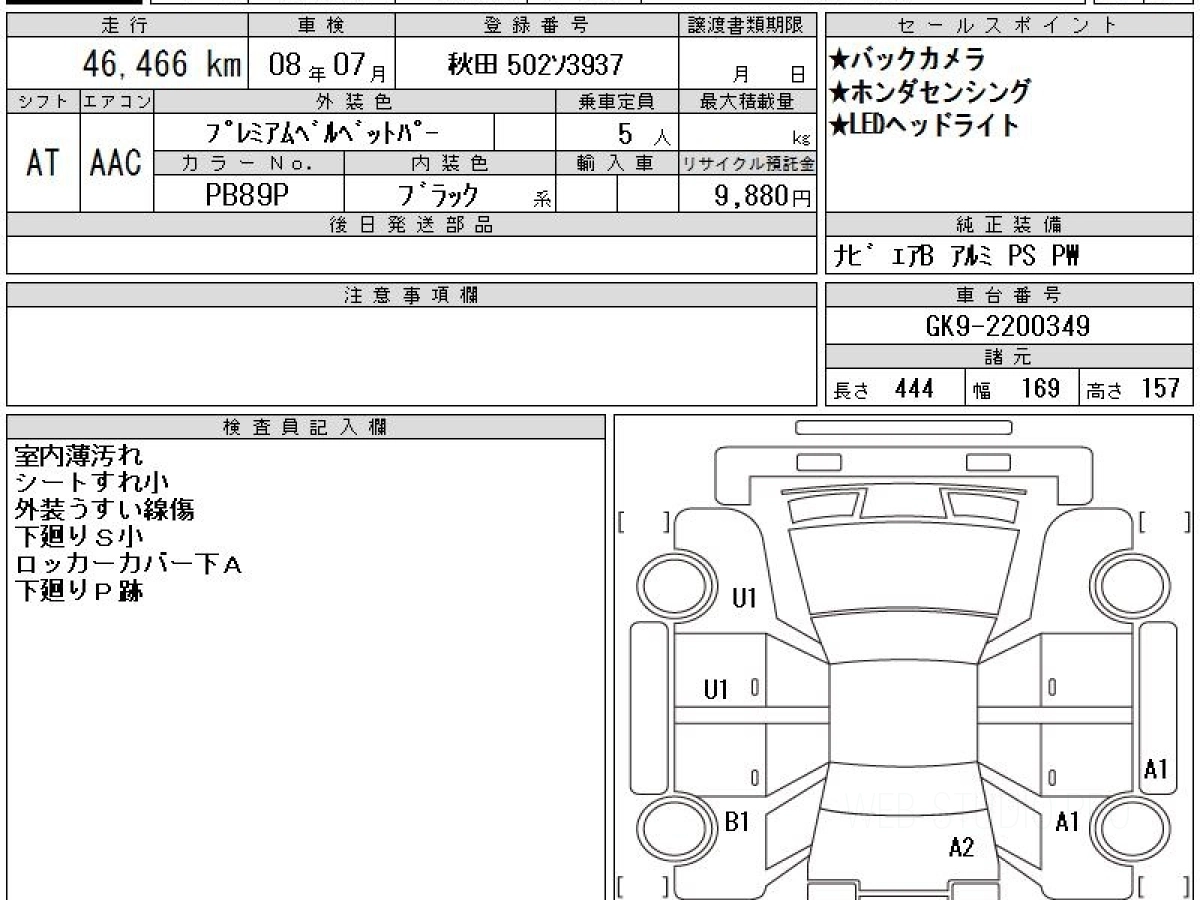Select inspector note ロッカーカバー下A
Viewport: 1200px width, 900px height.
click(x=128, y=564)
